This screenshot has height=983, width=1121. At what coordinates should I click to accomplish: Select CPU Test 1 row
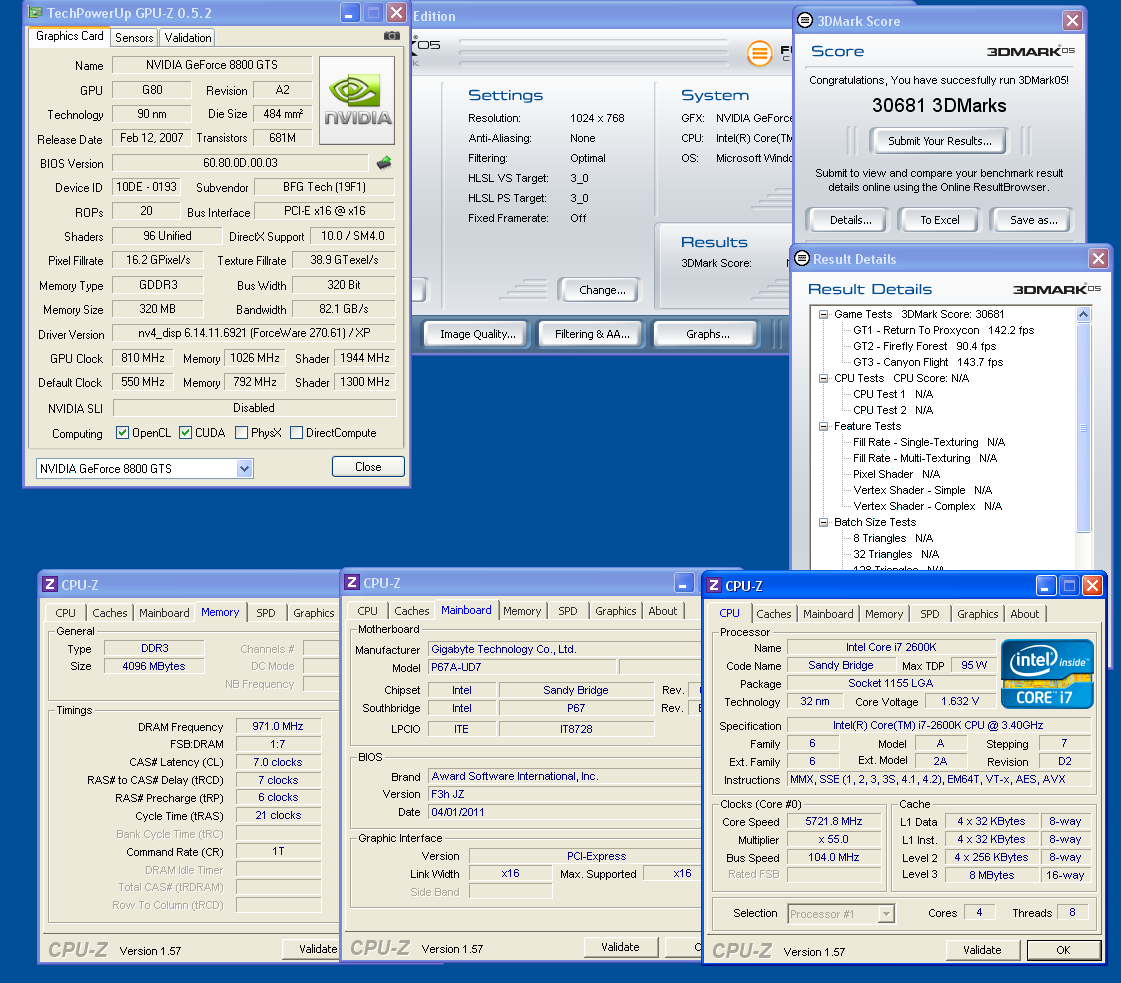click(892, 394)
